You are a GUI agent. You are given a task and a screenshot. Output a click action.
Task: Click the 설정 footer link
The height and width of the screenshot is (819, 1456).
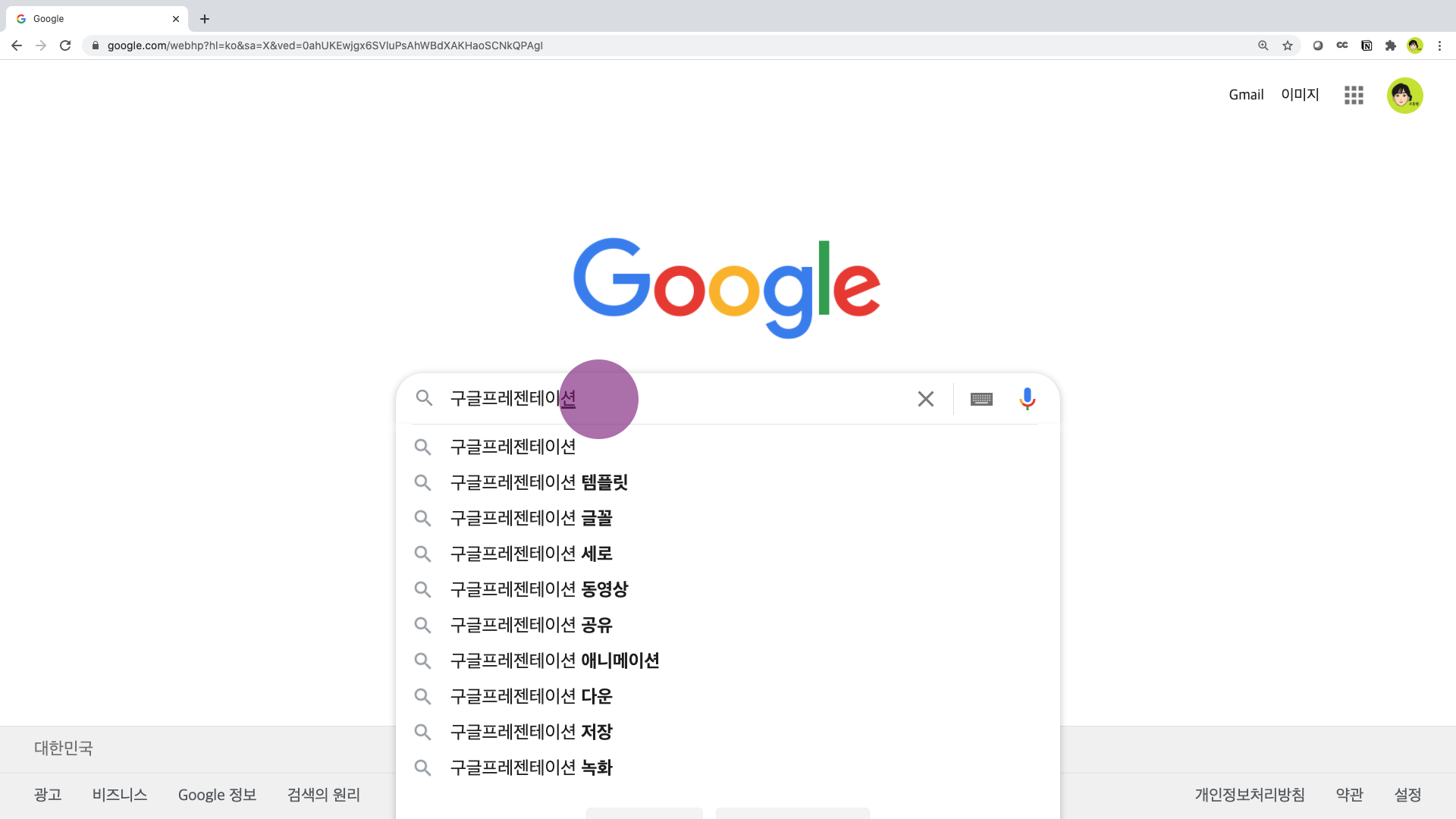point(1407,795)
